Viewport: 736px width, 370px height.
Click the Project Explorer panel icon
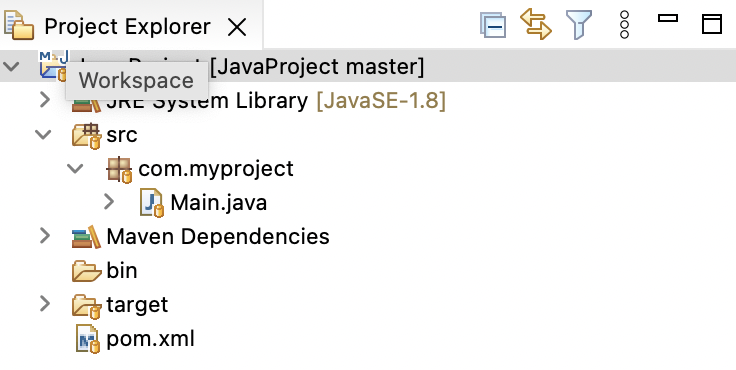click(x=19, y=25)
